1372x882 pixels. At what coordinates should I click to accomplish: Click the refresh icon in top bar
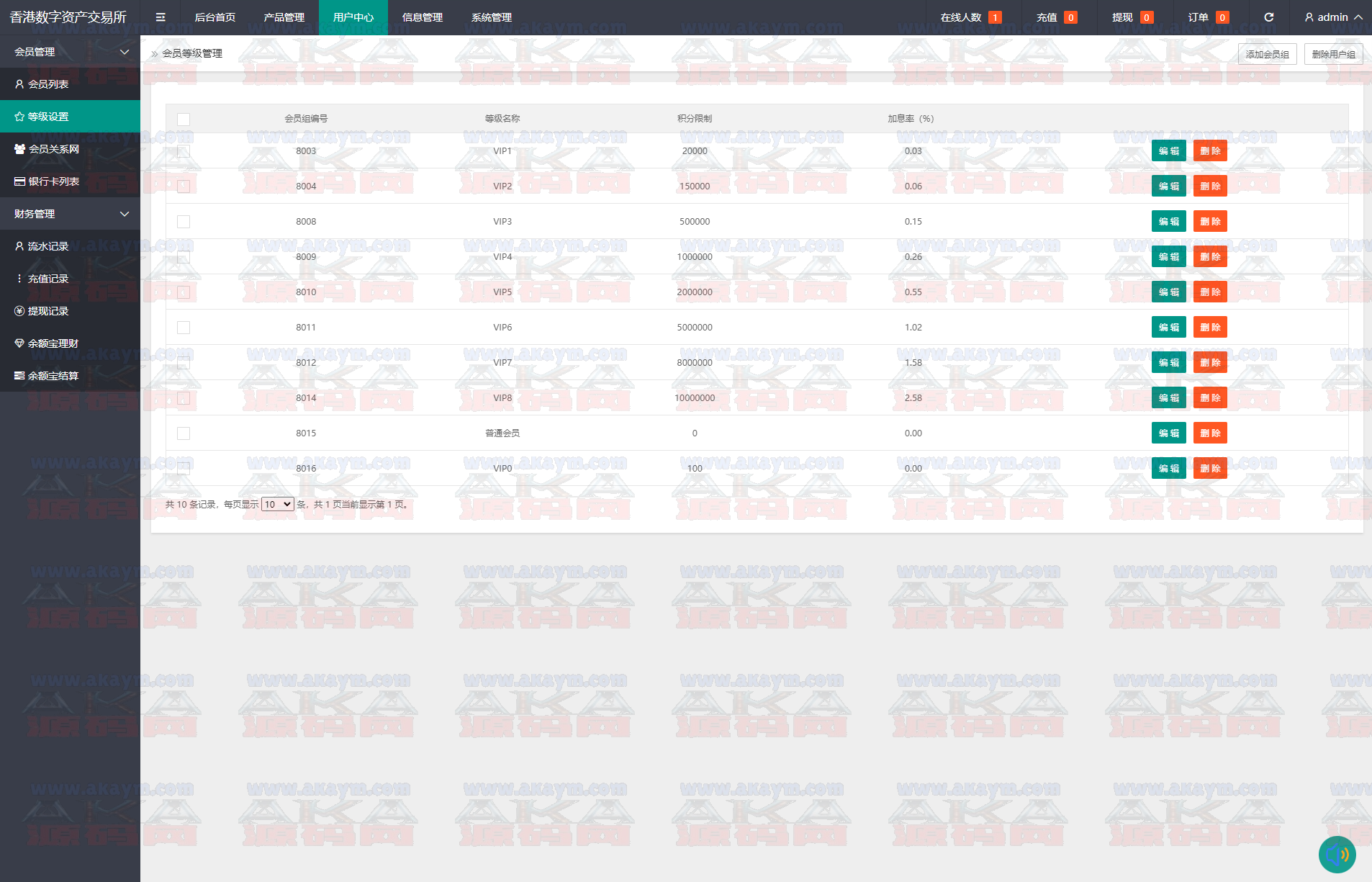click(1269, 17)
